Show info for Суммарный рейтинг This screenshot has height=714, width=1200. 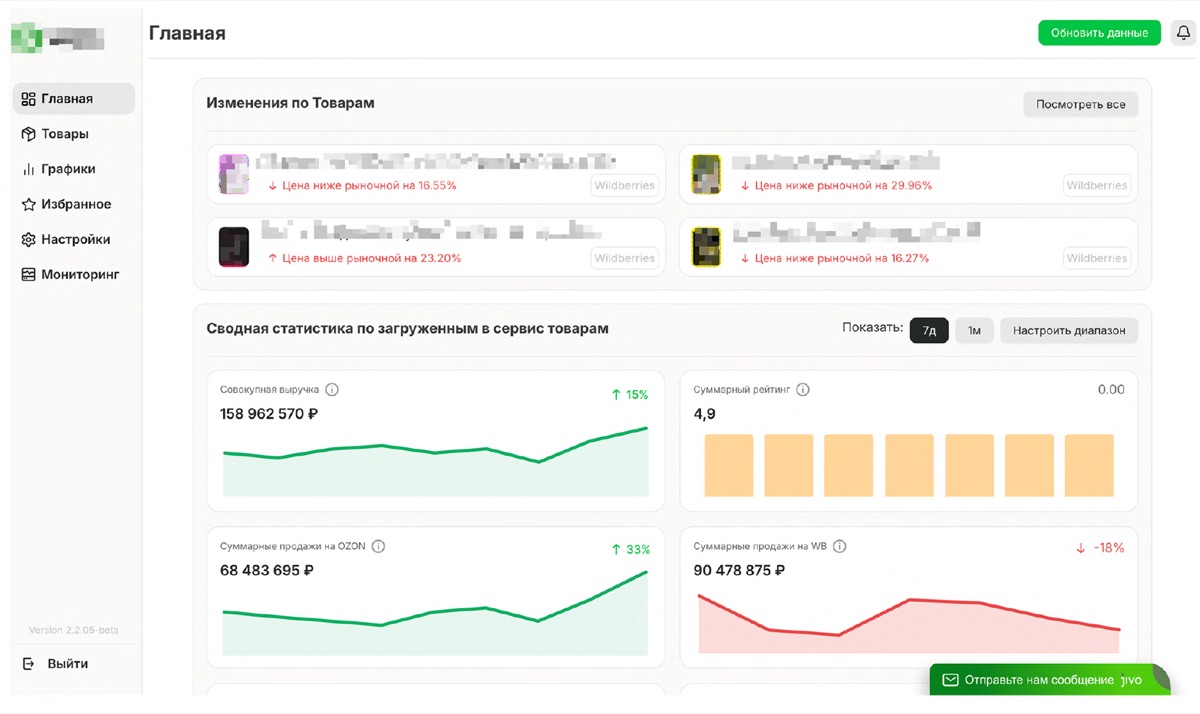coord(802,390)
